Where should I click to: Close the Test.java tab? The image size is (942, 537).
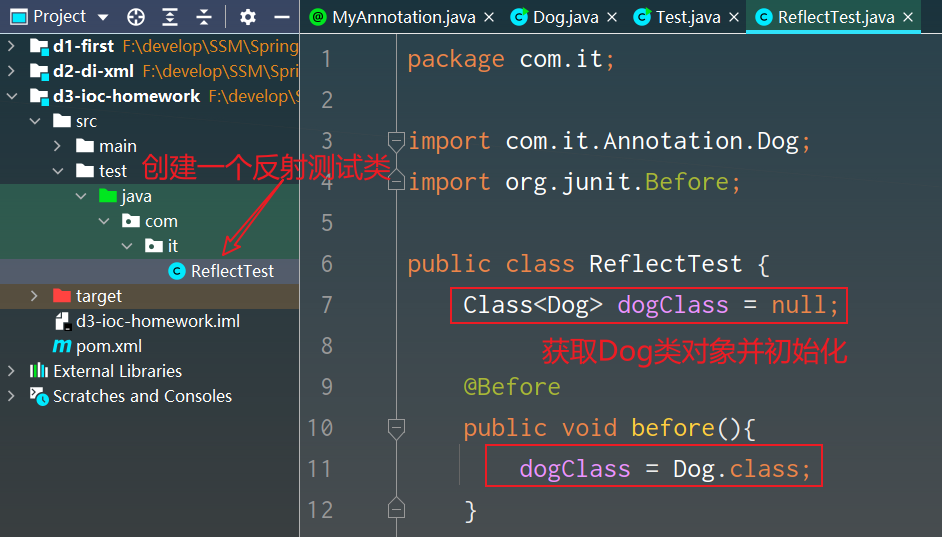click(734, 17)
